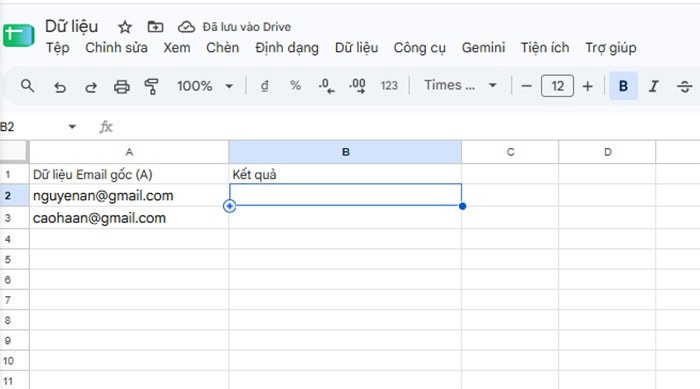Toggle italic formatting
The image size is (700, 389).
coord(654,86)
